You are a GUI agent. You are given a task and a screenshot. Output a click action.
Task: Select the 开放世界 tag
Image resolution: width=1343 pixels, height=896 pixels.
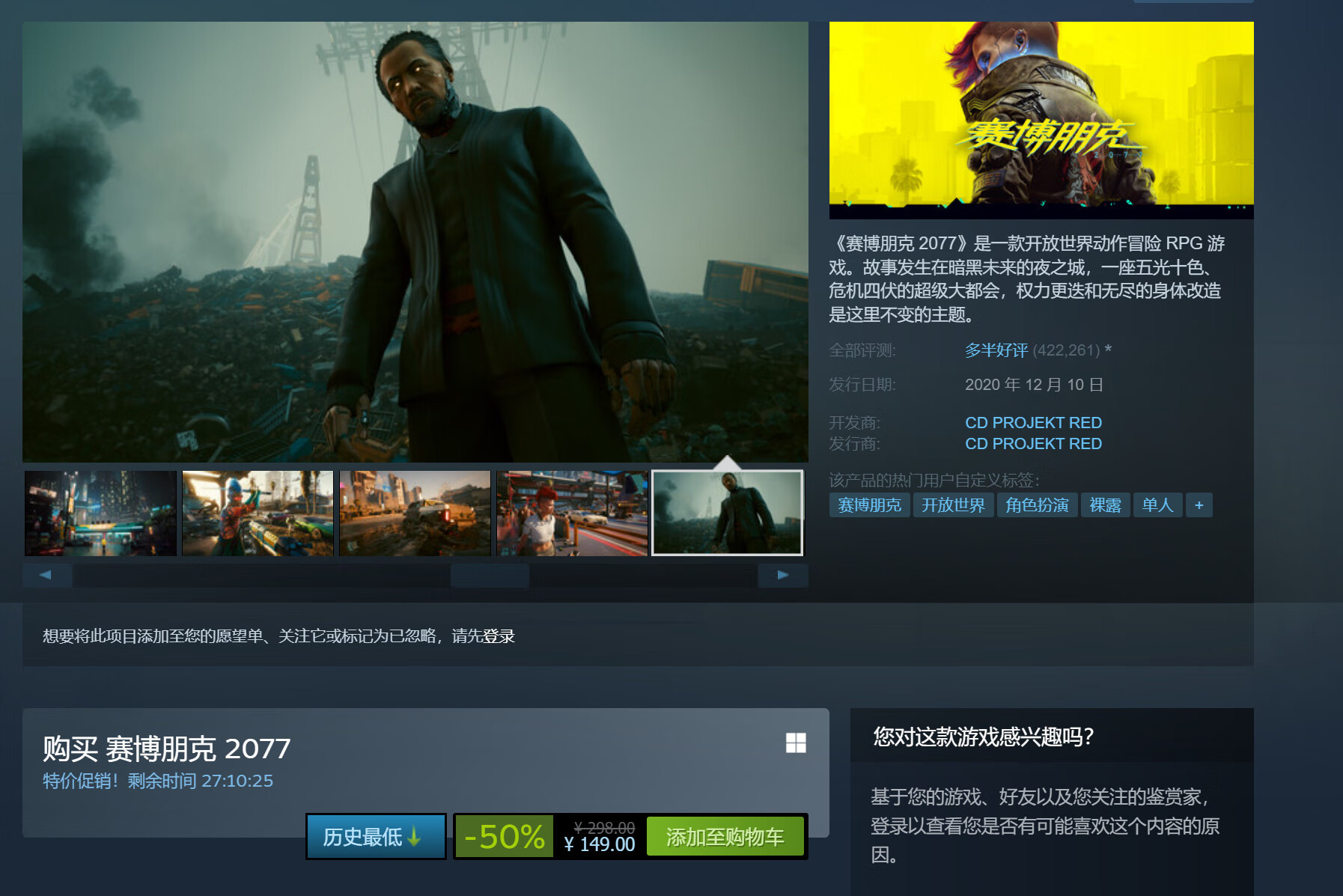(954, 505)
